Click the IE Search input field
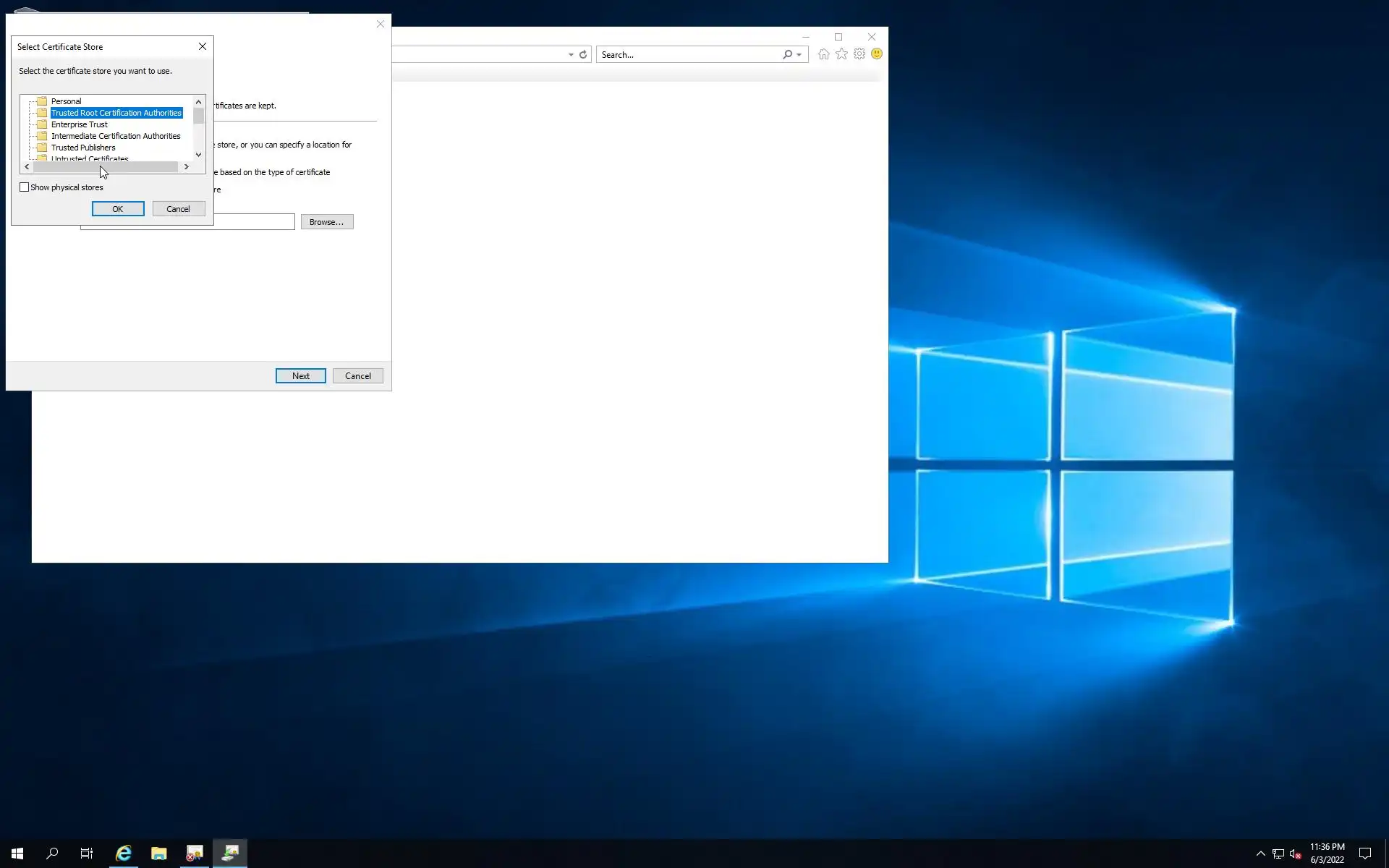The height and width of the screenshot is (868, 1389). pyautogui.click(x=687, y=55)
